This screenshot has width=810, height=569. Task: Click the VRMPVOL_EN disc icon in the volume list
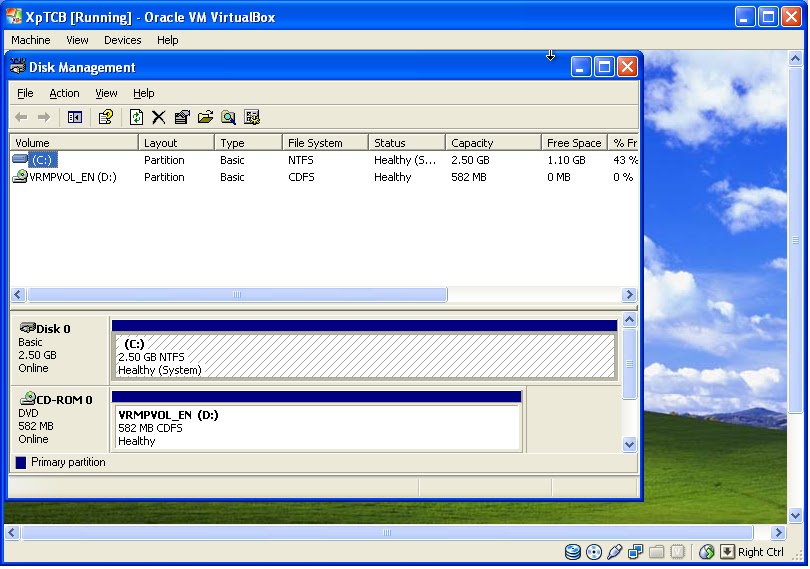pos(20,176)
